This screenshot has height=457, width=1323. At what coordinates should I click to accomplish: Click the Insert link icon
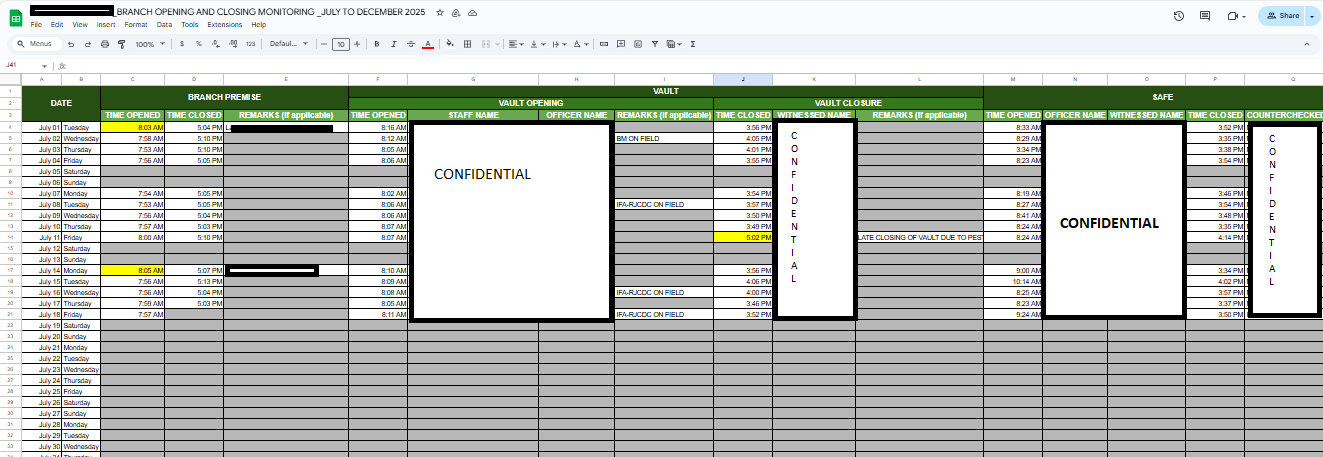point(603,44)
